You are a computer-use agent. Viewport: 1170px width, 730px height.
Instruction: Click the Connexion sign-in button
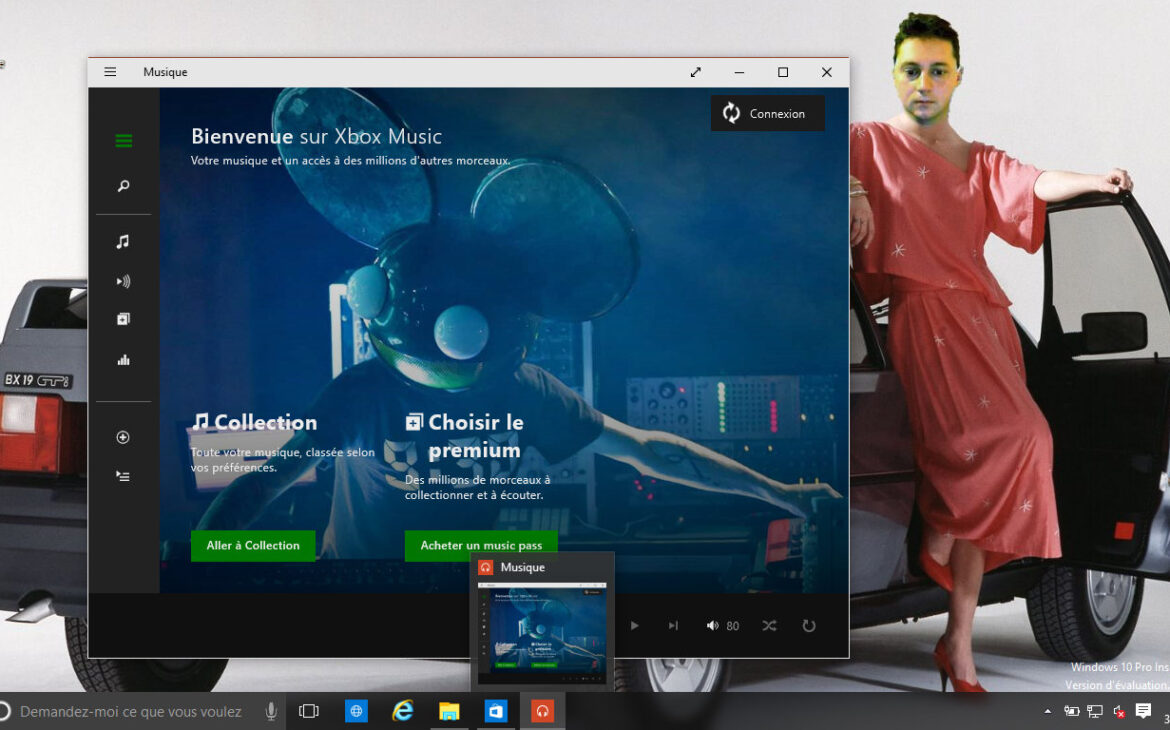point(768,114)
